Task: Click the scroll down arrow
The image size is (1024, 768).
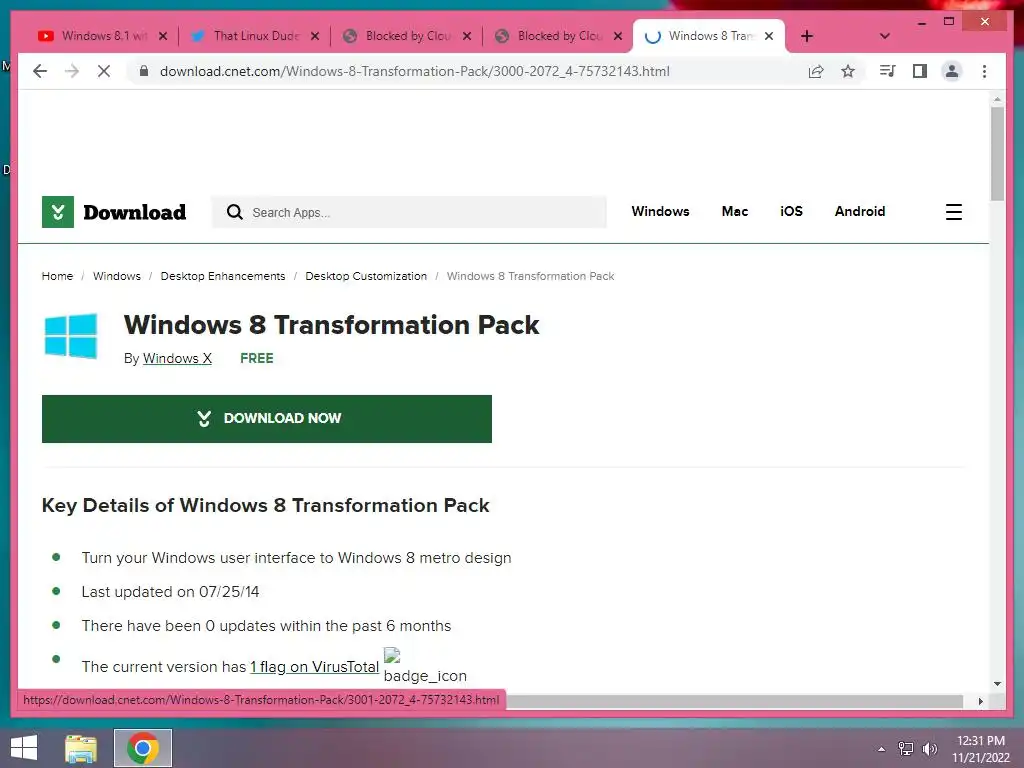Action: 997,684
